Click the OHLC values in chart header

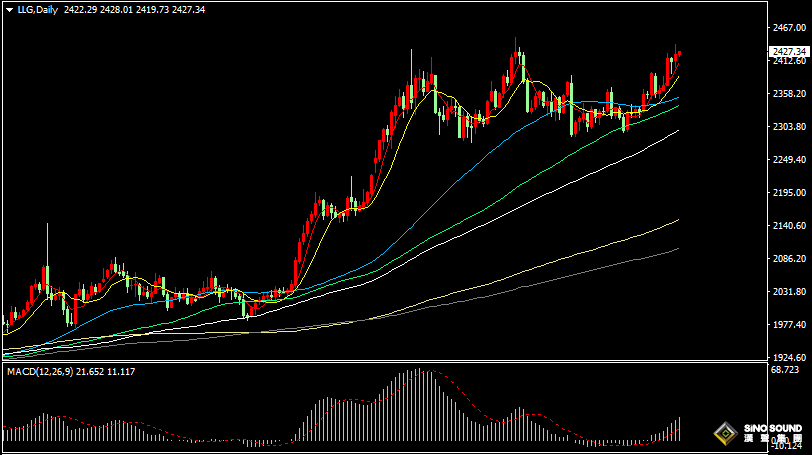tap(134, 9)
